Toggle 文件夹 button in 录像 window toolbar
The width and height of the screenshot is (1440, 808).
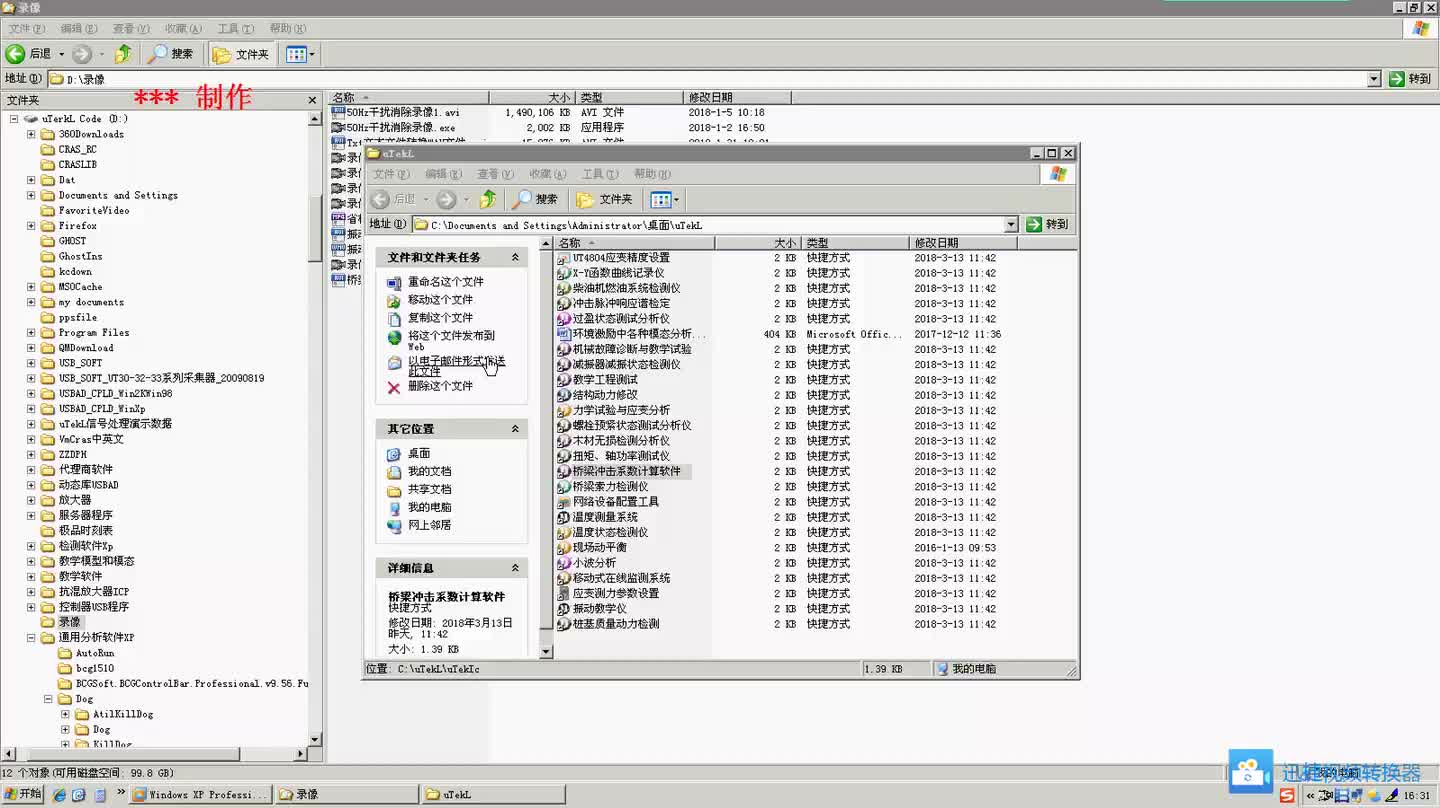(x=240, y=54)
